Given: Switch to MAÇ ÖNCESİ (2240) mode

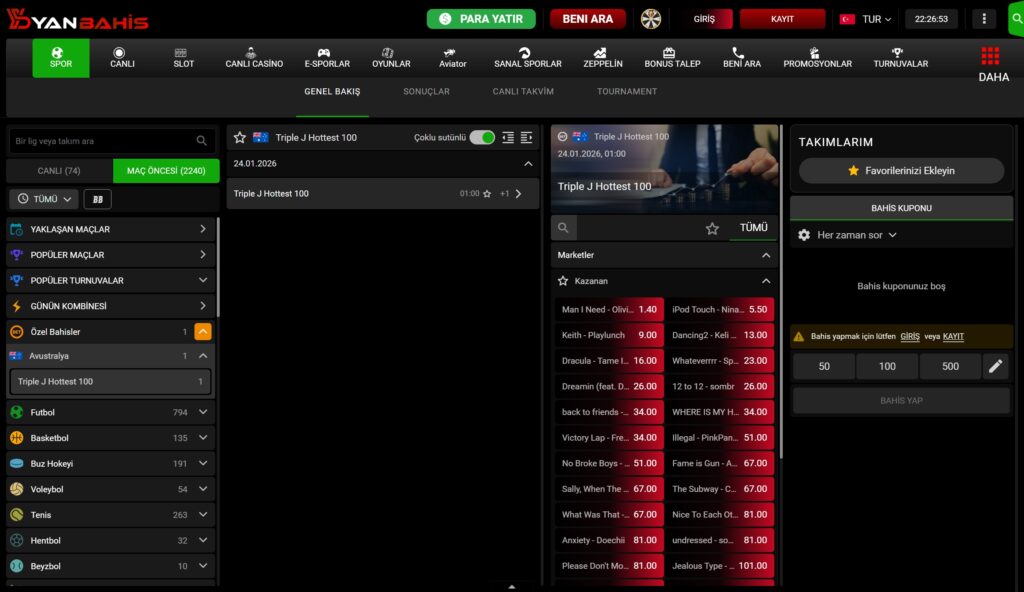Looking at the screenshot, I should tap(166, 171).
